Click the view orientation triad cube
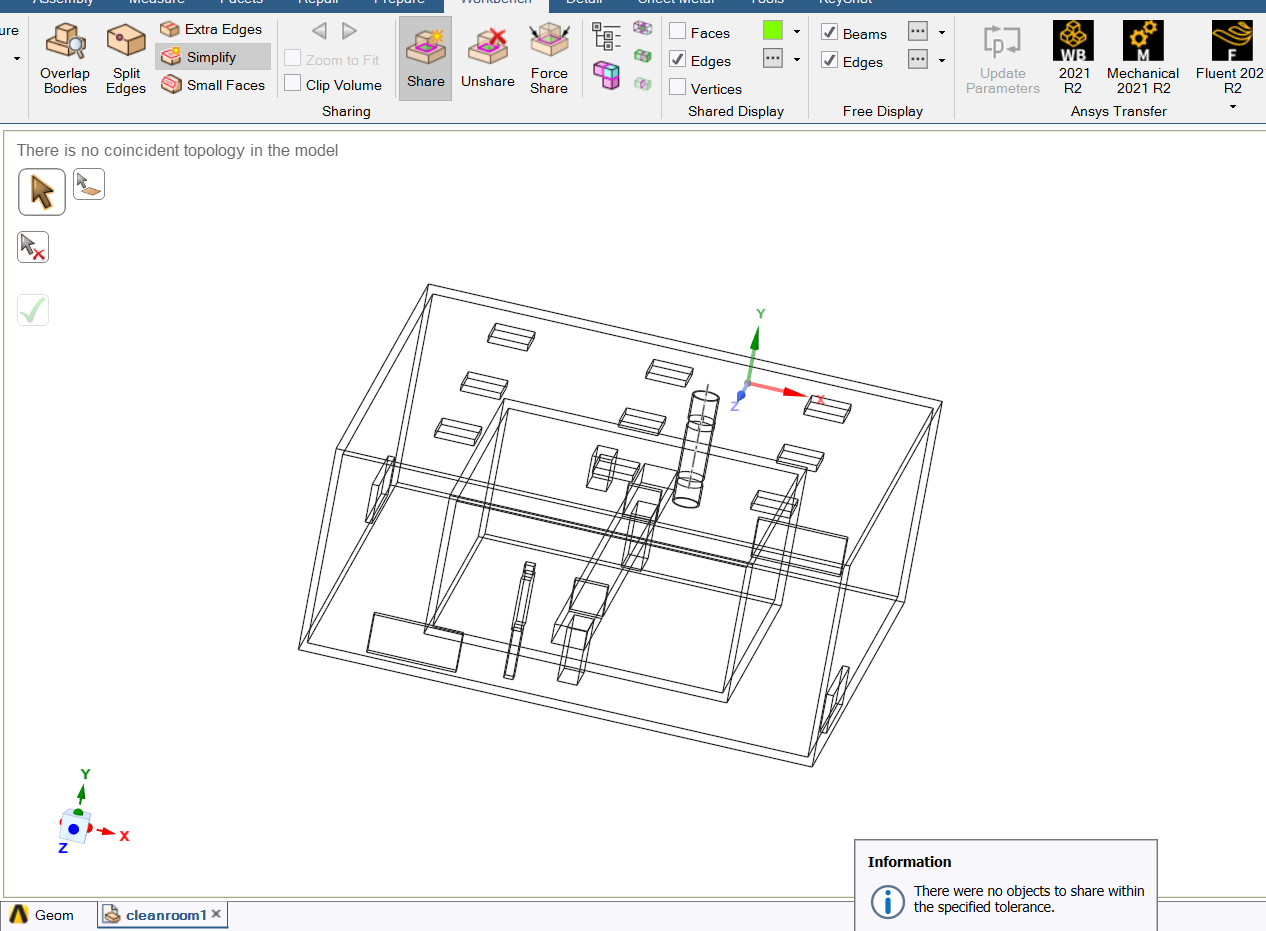Image resolution: width=1266 pixels, height=931 pixels. click(x=75, y=828)
